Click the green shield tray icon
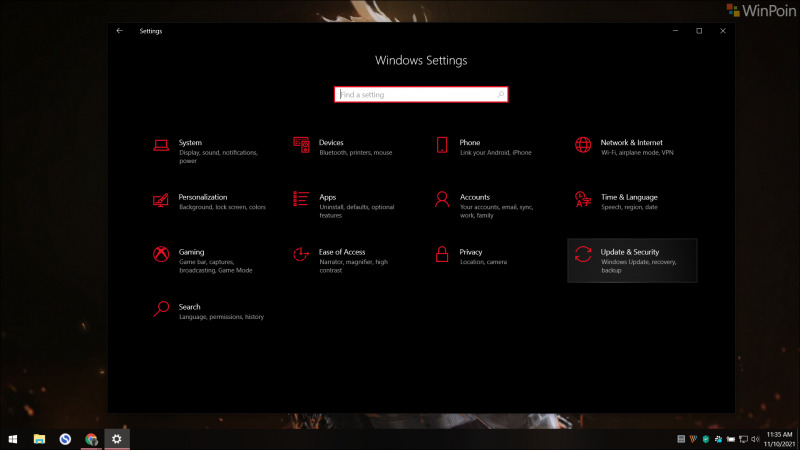 (706, 439)
